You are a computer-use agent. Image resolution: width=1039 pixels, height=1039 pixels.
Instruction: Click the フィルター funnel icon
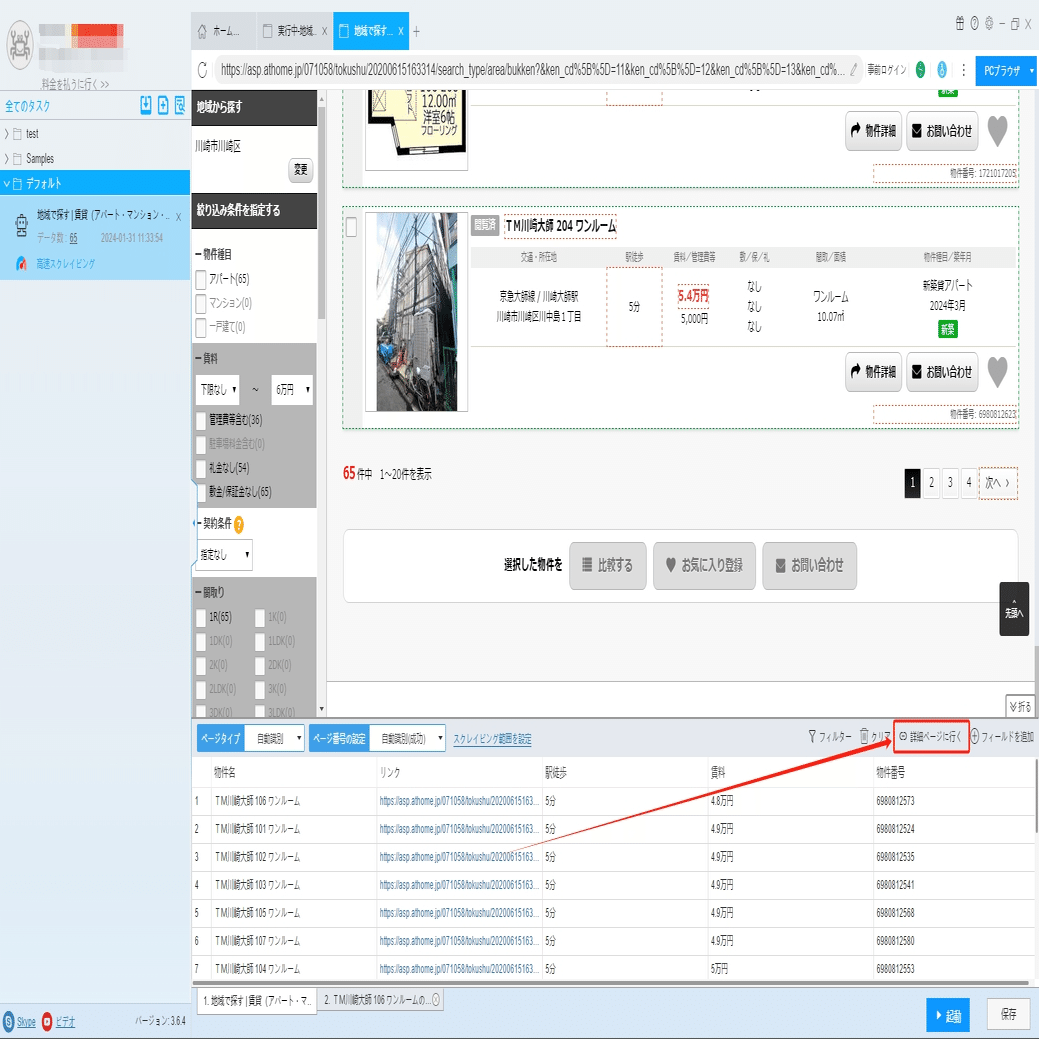812,736
